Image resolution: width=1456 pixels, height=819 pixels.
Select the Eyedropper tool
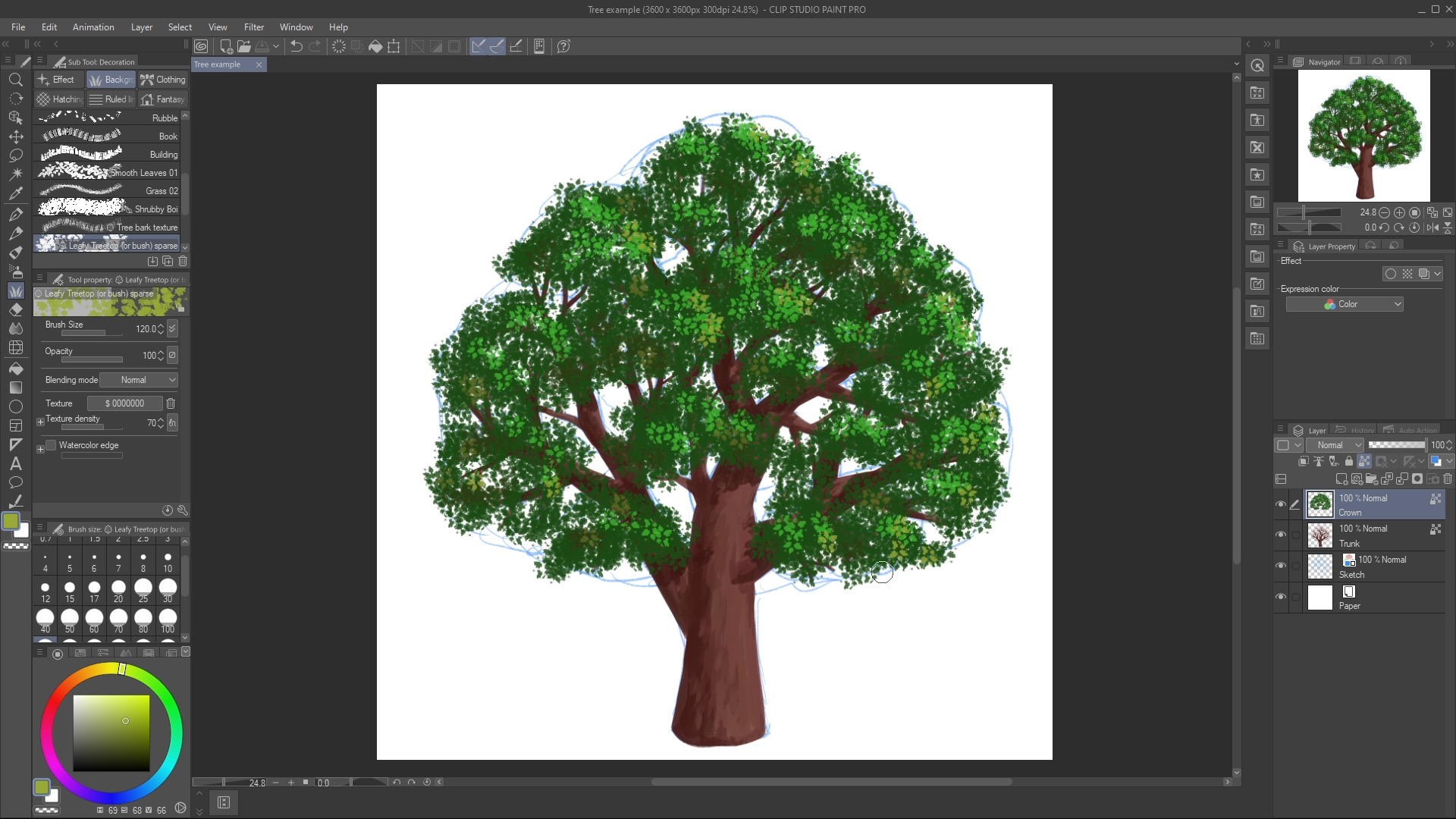click(15, 193)
